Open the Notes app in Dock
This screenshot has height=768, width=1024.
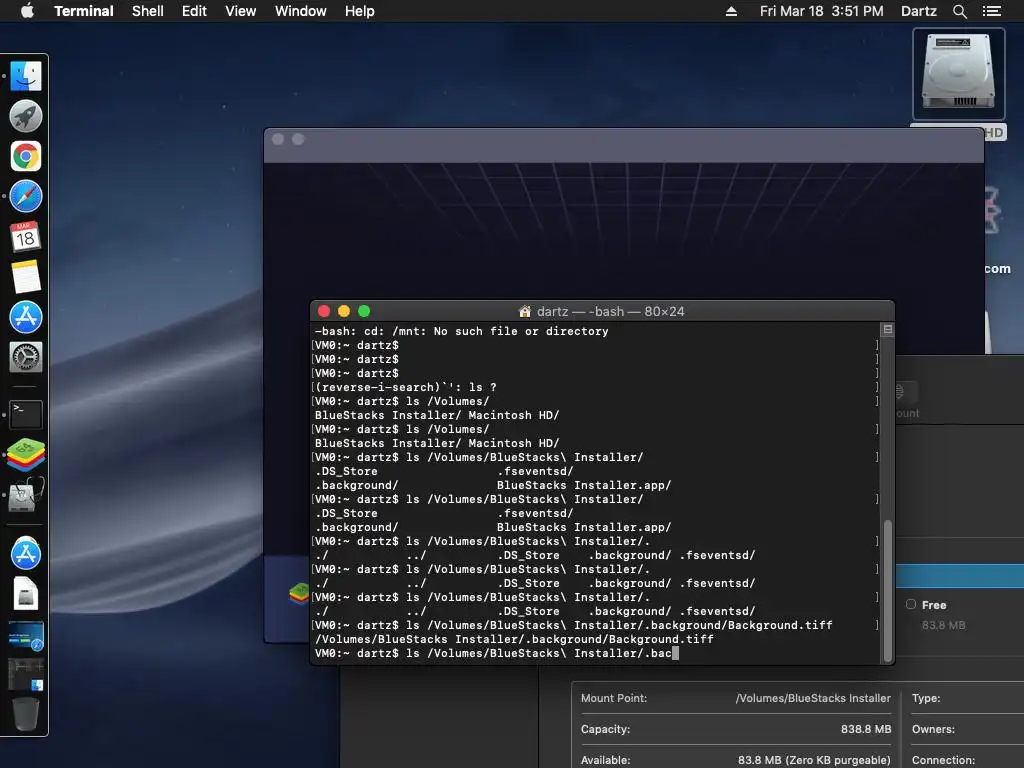[26, 277]
